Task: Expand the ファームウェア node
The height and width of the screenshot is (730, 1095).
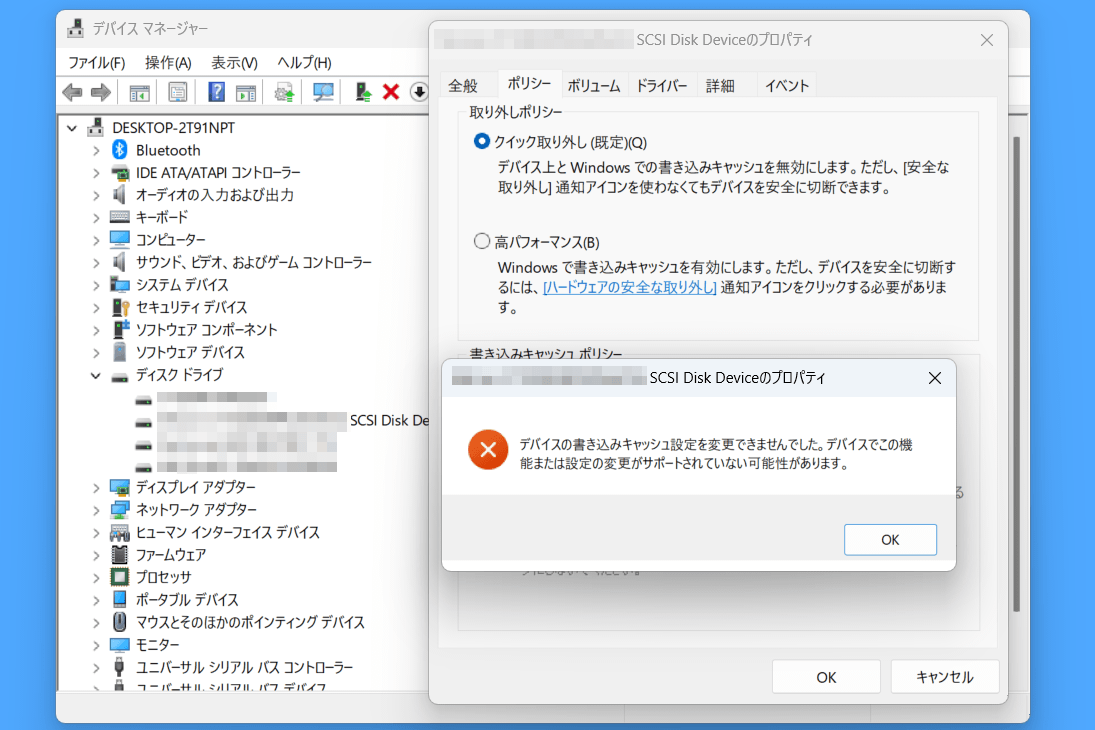Action: 96,555
